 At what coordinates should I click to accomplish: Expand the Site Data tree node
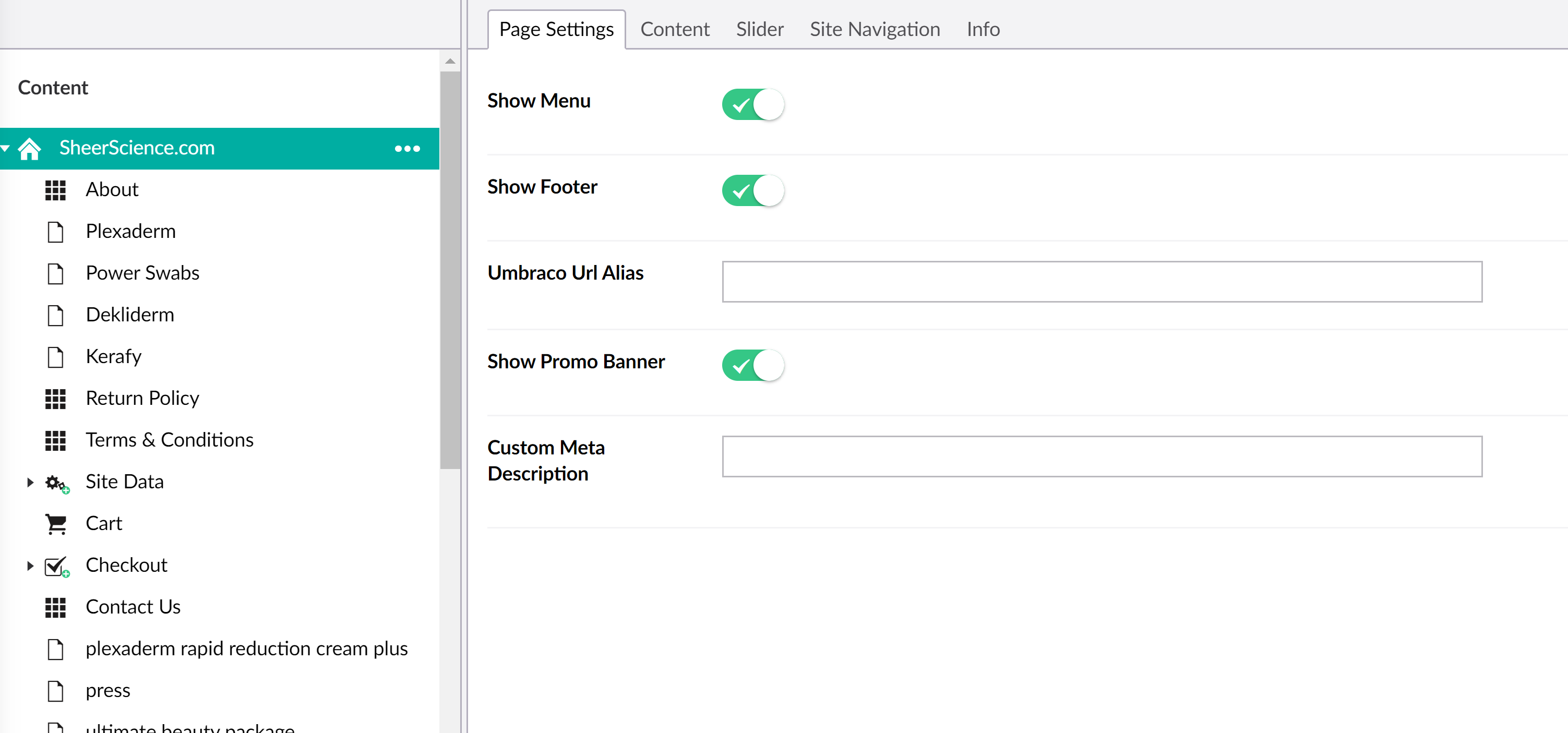30,482
